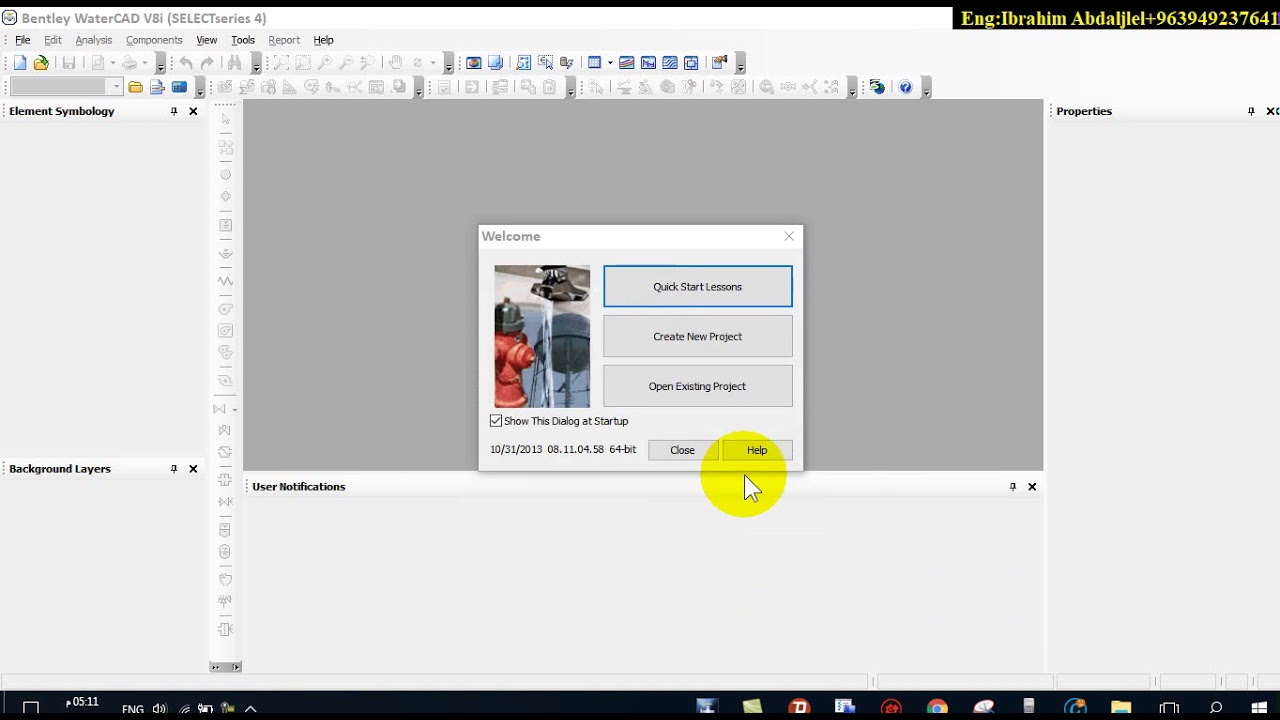Screen dimensions: 1280x720
Task: Open the Contours toolbar icon
Action: (x=670, y=63)
